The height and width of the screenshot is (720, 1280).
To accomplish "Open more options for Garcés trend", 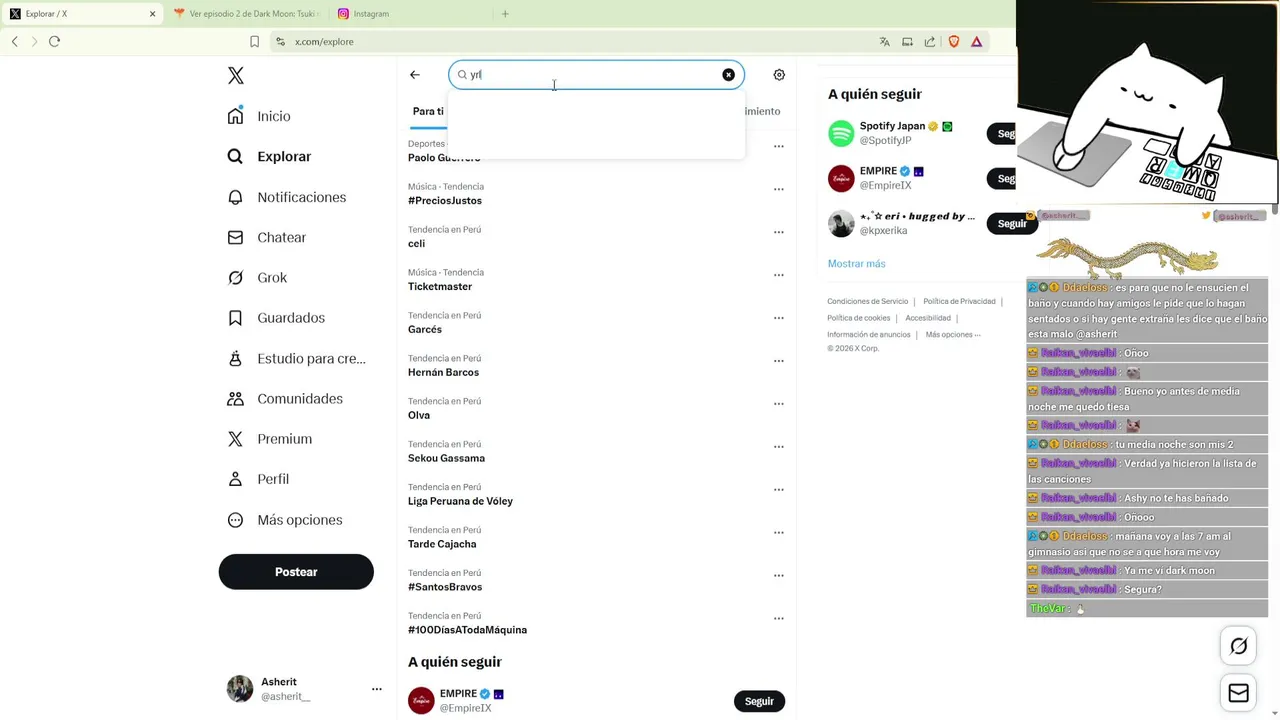I will [779, 319].
